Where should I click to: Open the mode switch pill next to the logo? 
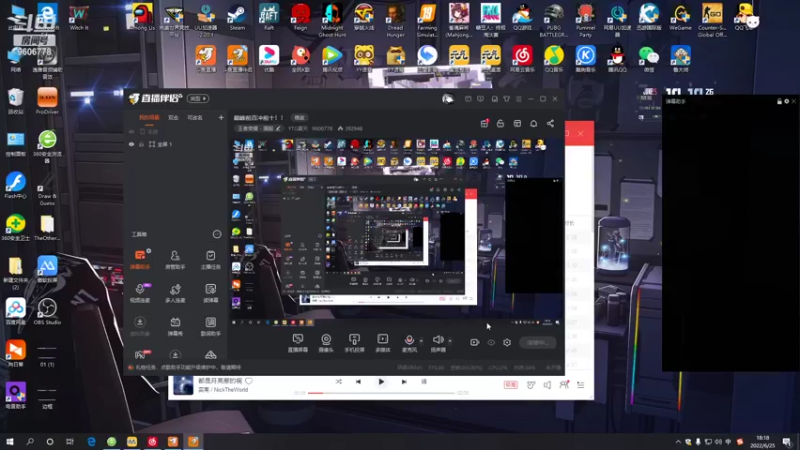(197, 98)
